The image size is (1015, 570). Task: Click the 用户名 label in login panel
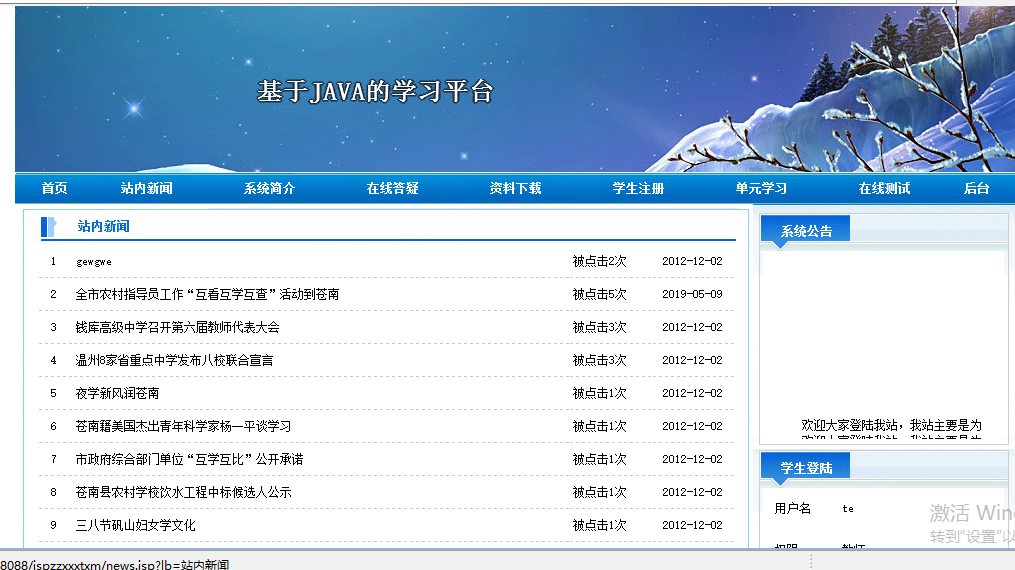(792, 509)
